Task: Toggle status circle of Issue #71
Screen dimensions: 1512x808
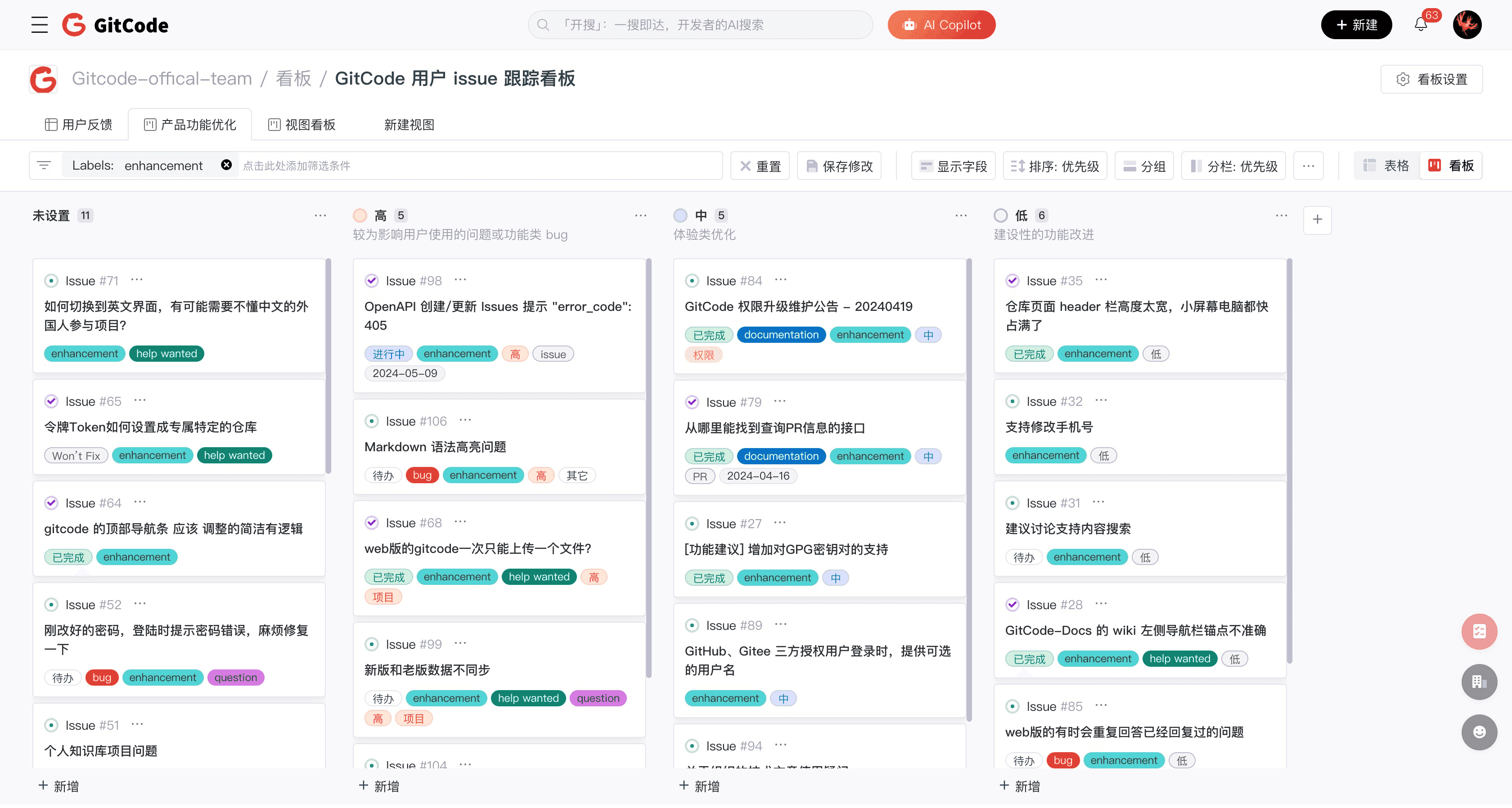Action: (x=52, y=280)
